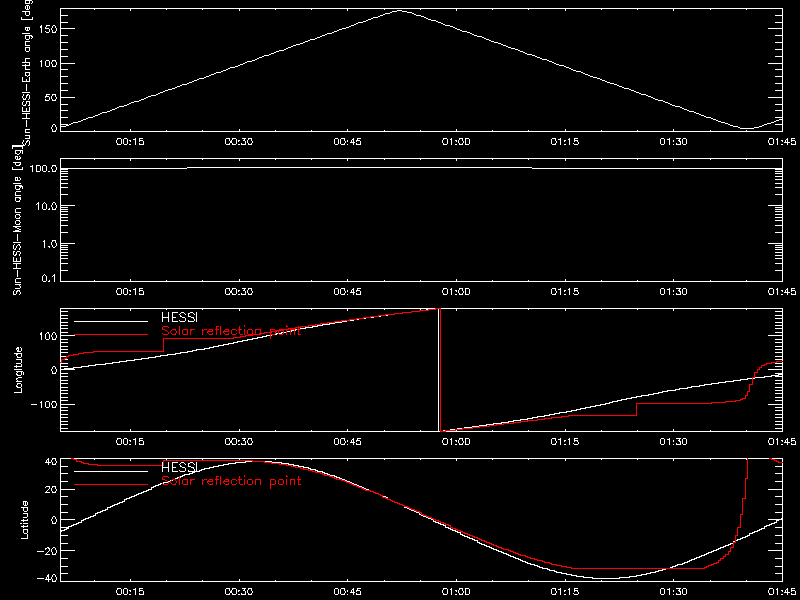Click Solar reflection point legend in Latitude plot
800x600 pixels.
231,481
